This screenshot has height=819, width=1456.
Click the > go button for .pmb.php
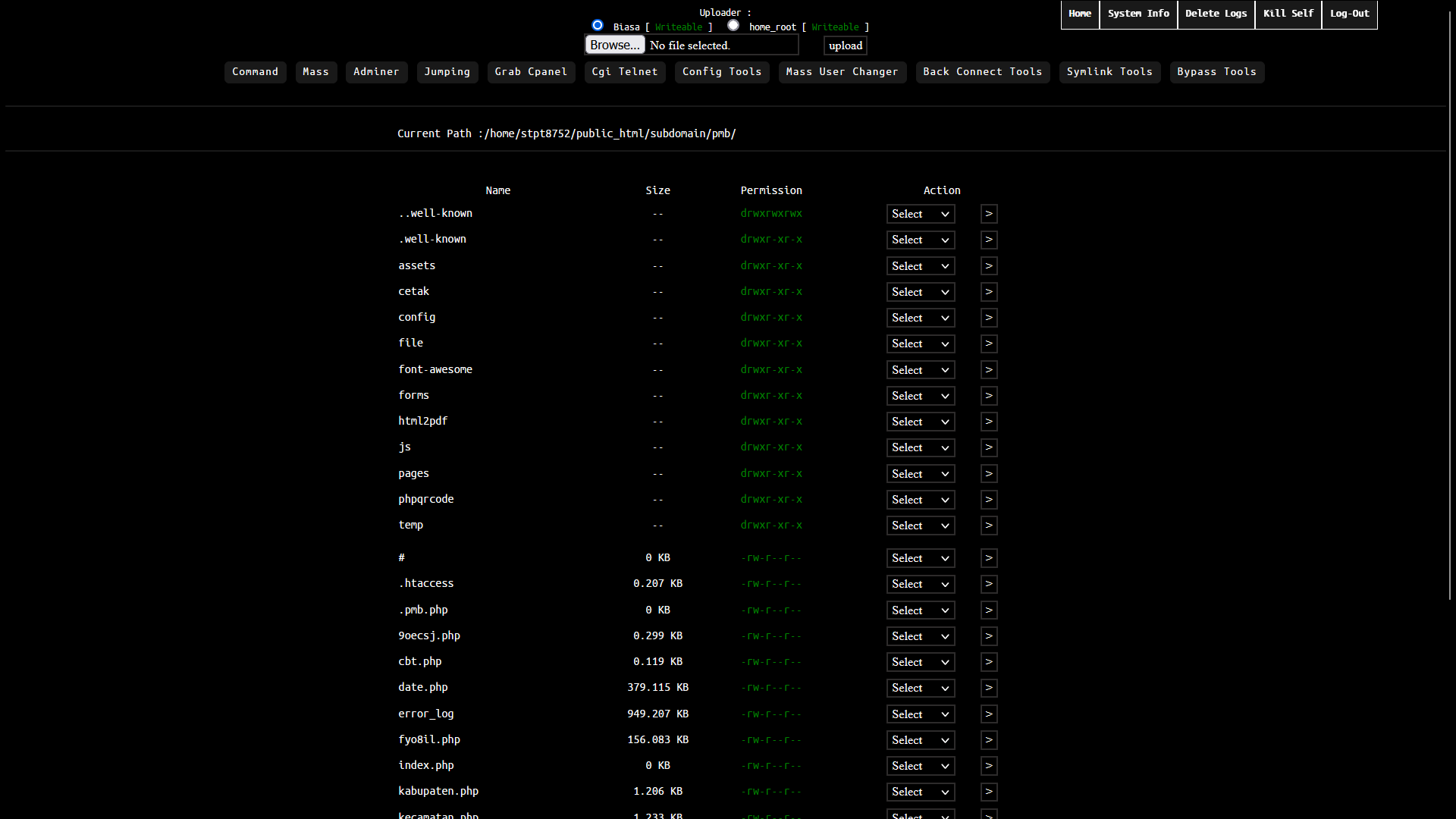coord(989,610)
